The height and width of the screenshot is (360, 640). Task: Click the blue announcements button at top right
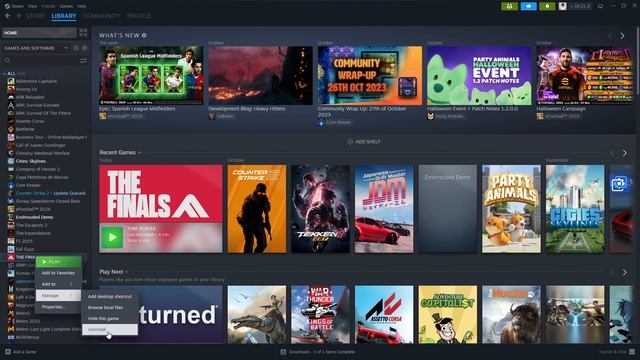(529, 6)
